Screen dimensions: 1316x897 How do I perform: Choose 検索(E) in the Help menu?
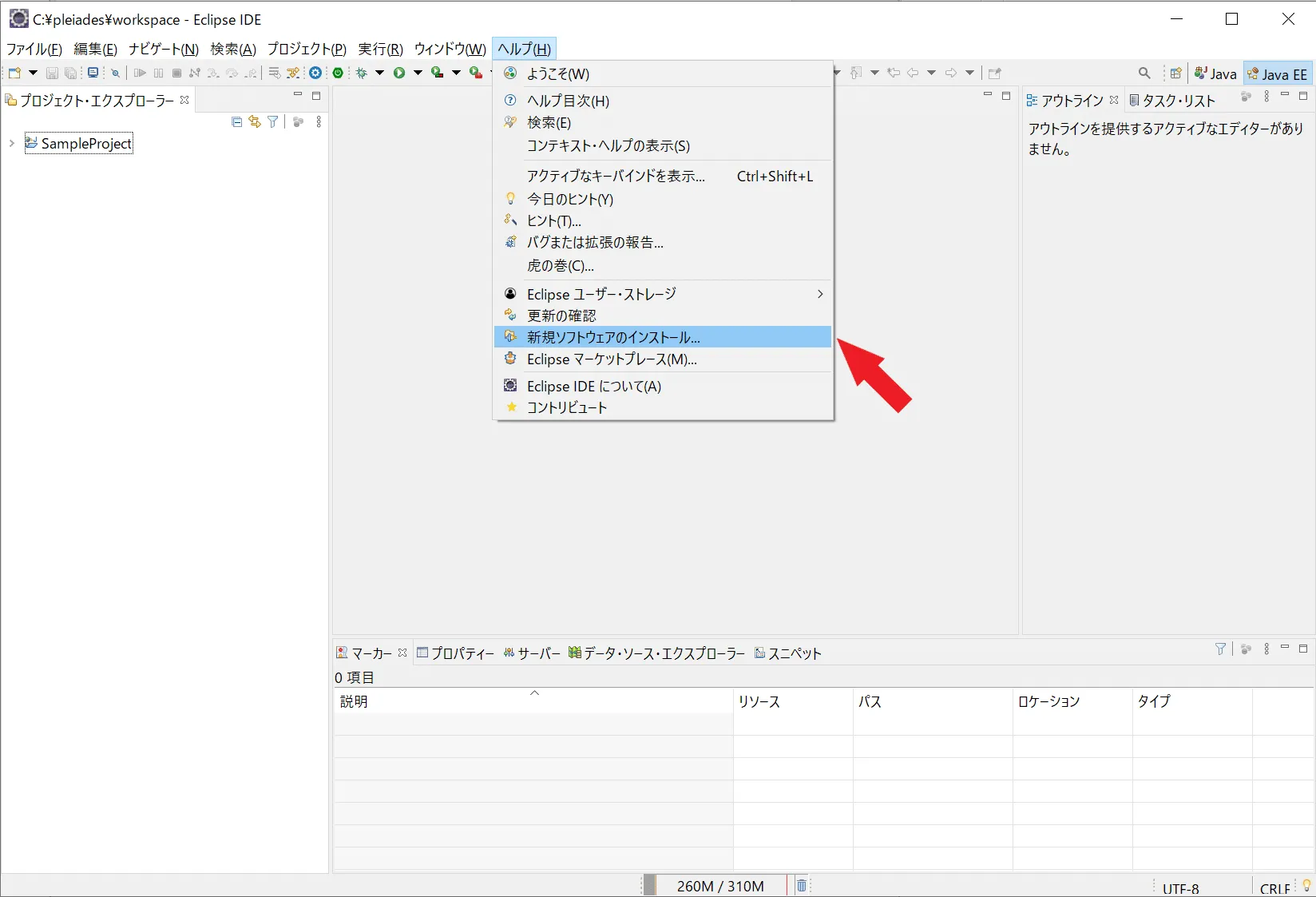coord(664,122)
